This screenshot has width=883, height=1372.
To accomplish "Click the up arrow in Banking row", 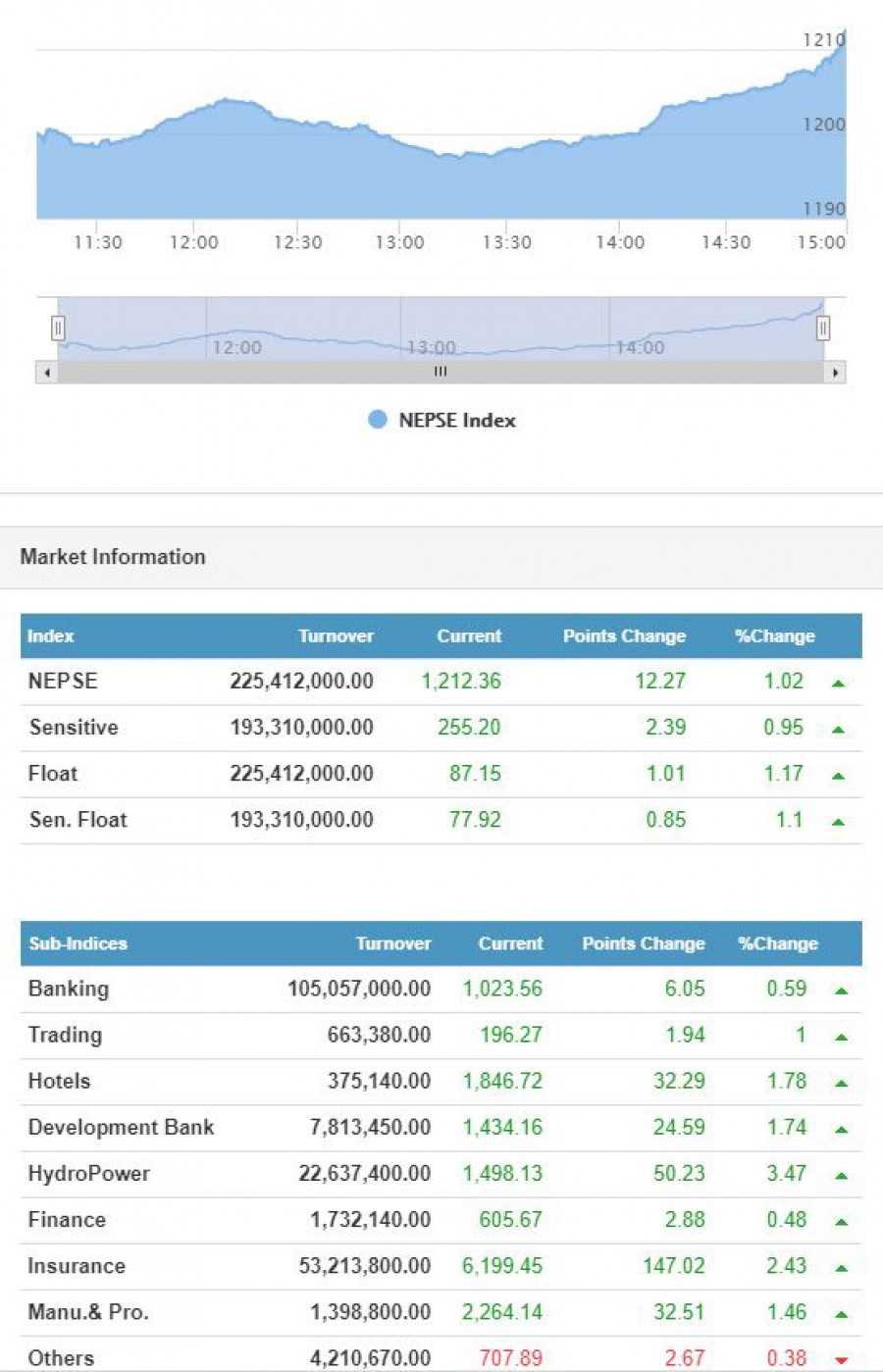I will pyautogui.click(x=841, y=991).
